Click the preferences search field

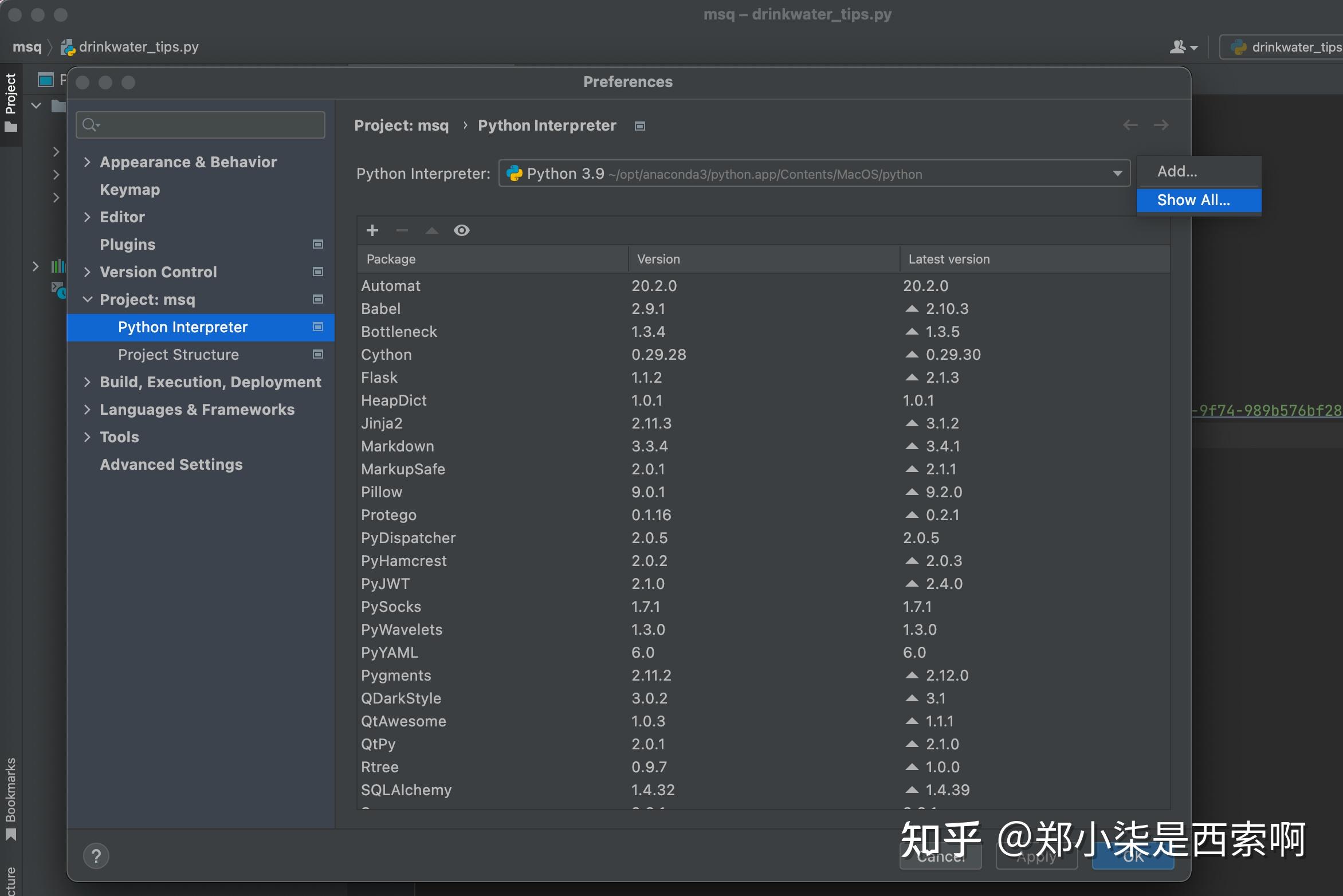pos(200,124)
